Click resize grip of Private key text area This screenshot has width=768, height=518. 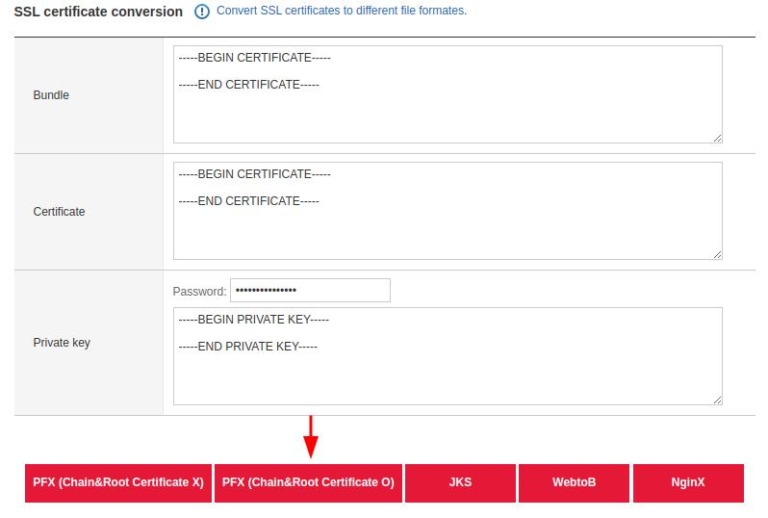click(717, 399)
